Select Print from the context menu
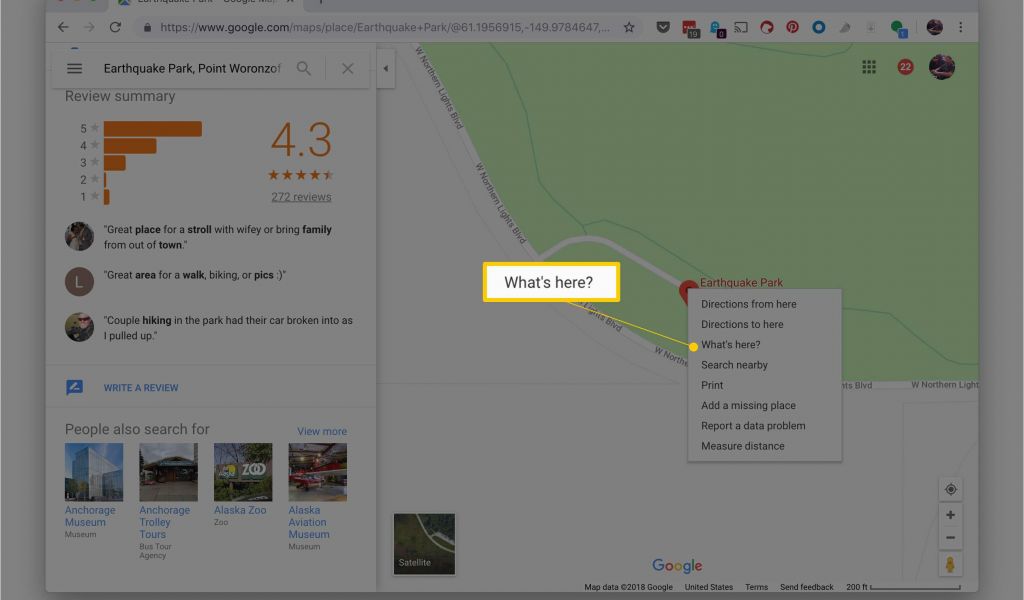1024x600 pixels. click(x=712, y=385)
